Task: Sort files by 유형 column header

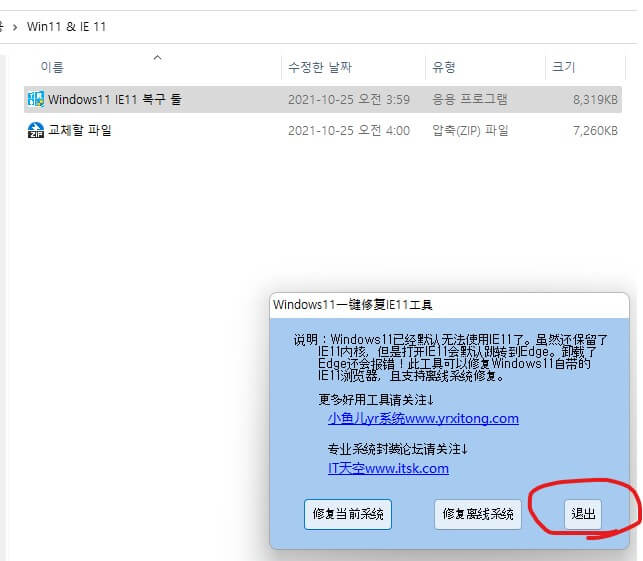Action: (x=444, y=67)
